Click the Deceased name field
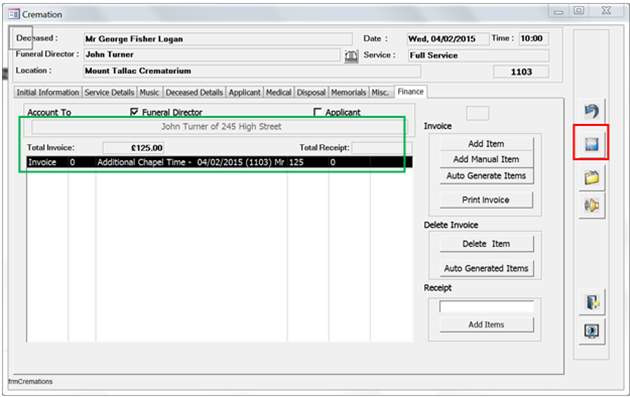This screenshot has width=630, height=397. (218, 39)
